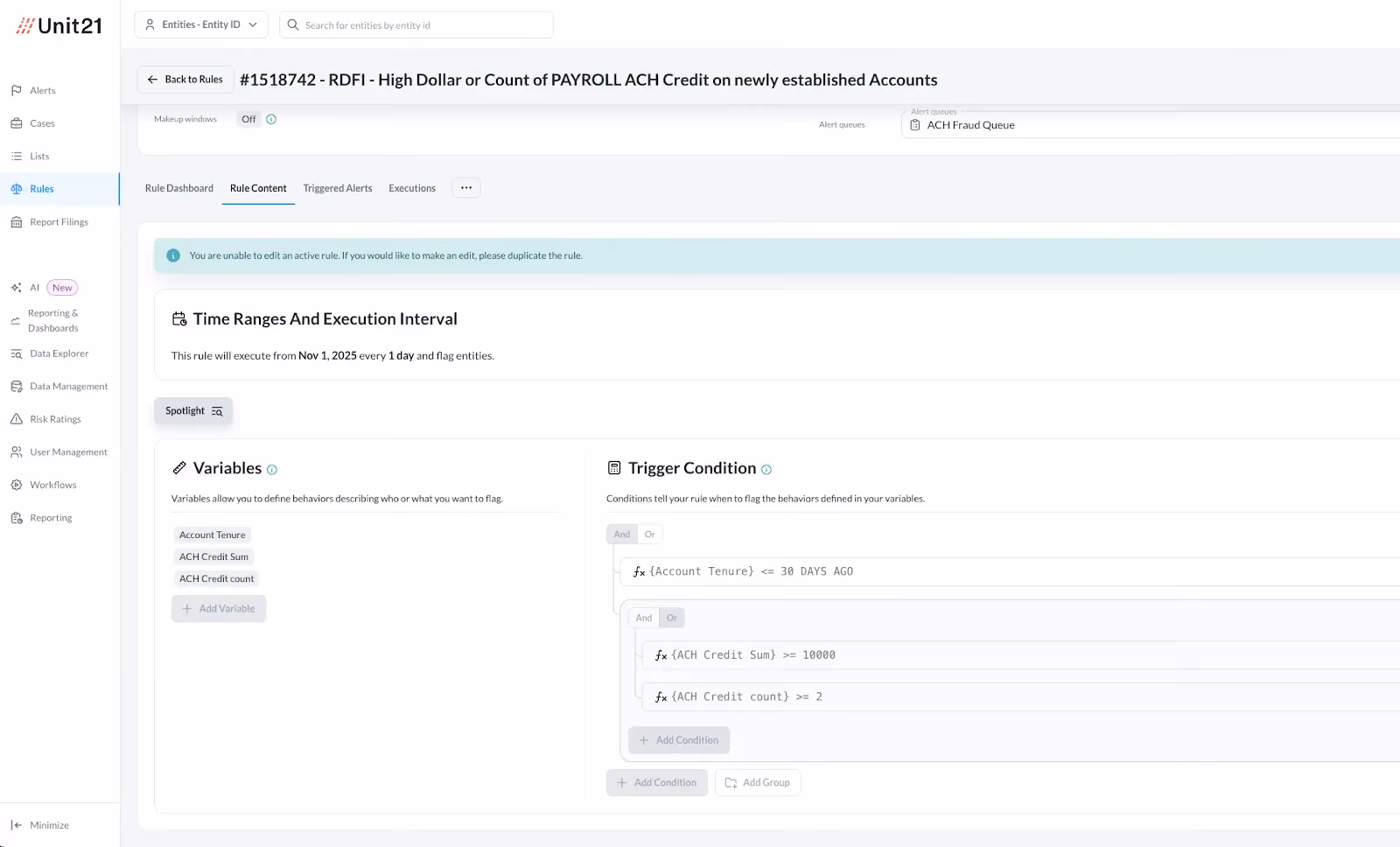Click the Time Ranges calendar icon
1400x847 pixels.
pyautogui.click(x=179, y=319)
